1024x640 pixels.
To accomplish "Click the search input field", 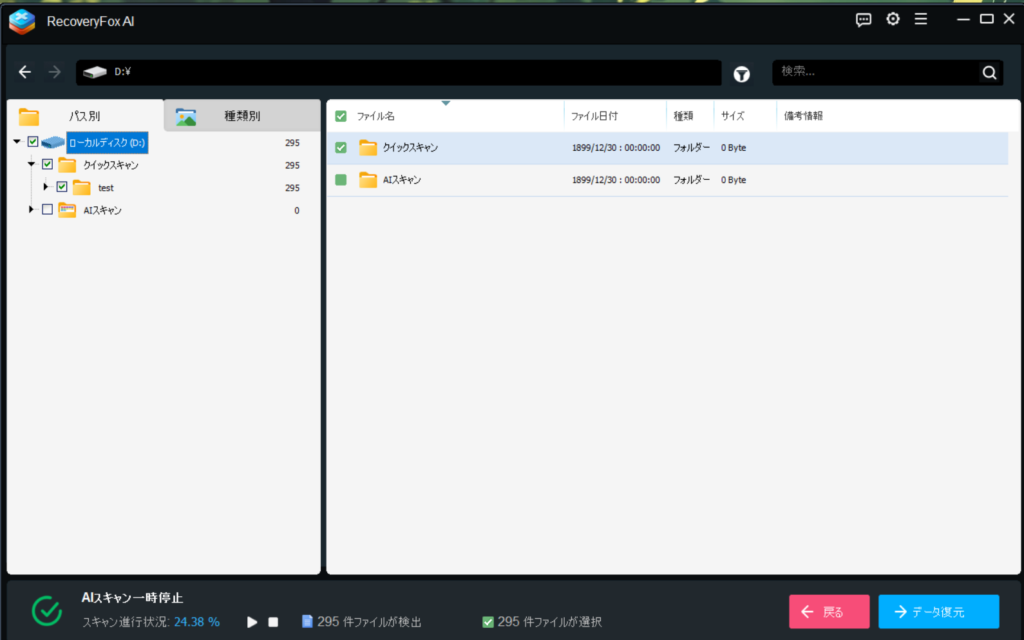I will [x=877, y=72].
